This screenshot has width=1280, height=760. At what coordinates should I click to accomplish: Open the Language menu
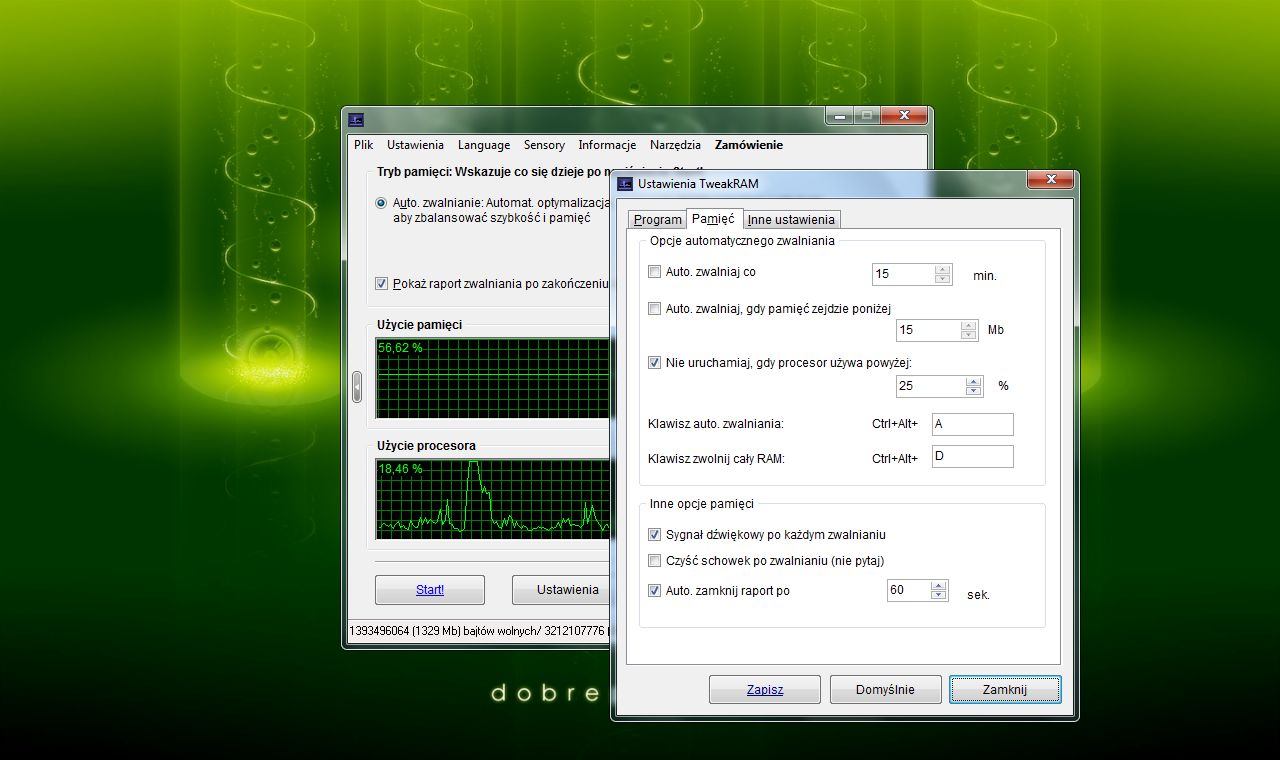pyautogui.click(x=484, y=145)
